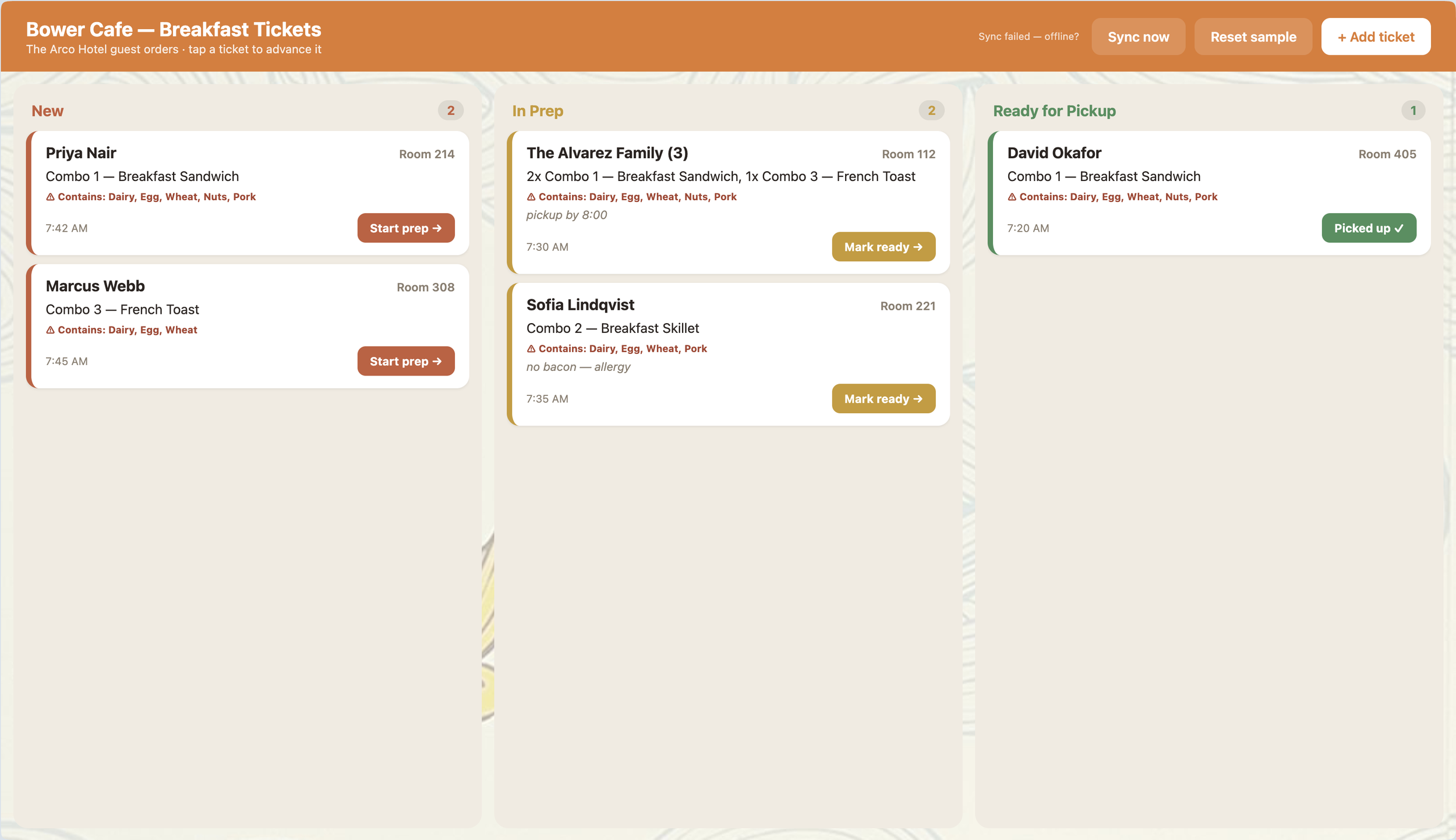The image size is (1456, 840).
Task: Start prep for Priya Nair's ticket
Action: [x=406, y=228]
